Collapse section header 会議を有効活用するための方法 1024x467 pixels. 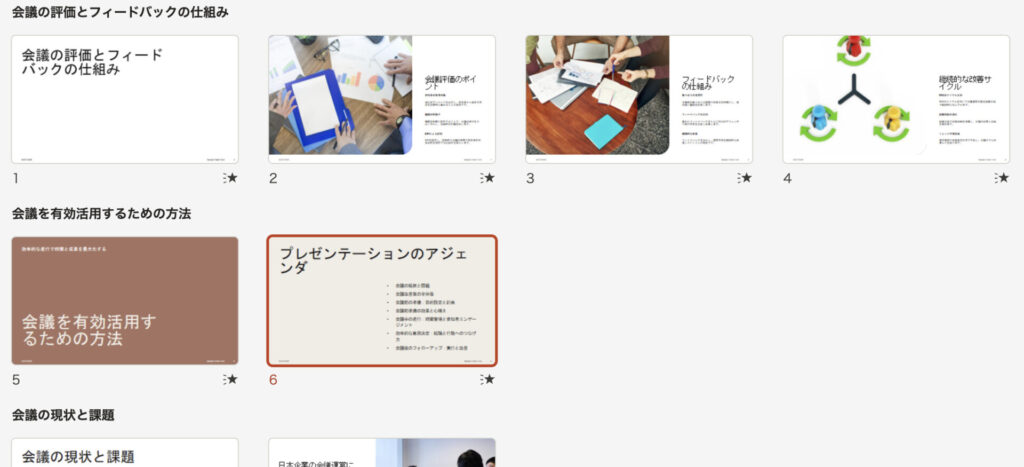[101, 214]
